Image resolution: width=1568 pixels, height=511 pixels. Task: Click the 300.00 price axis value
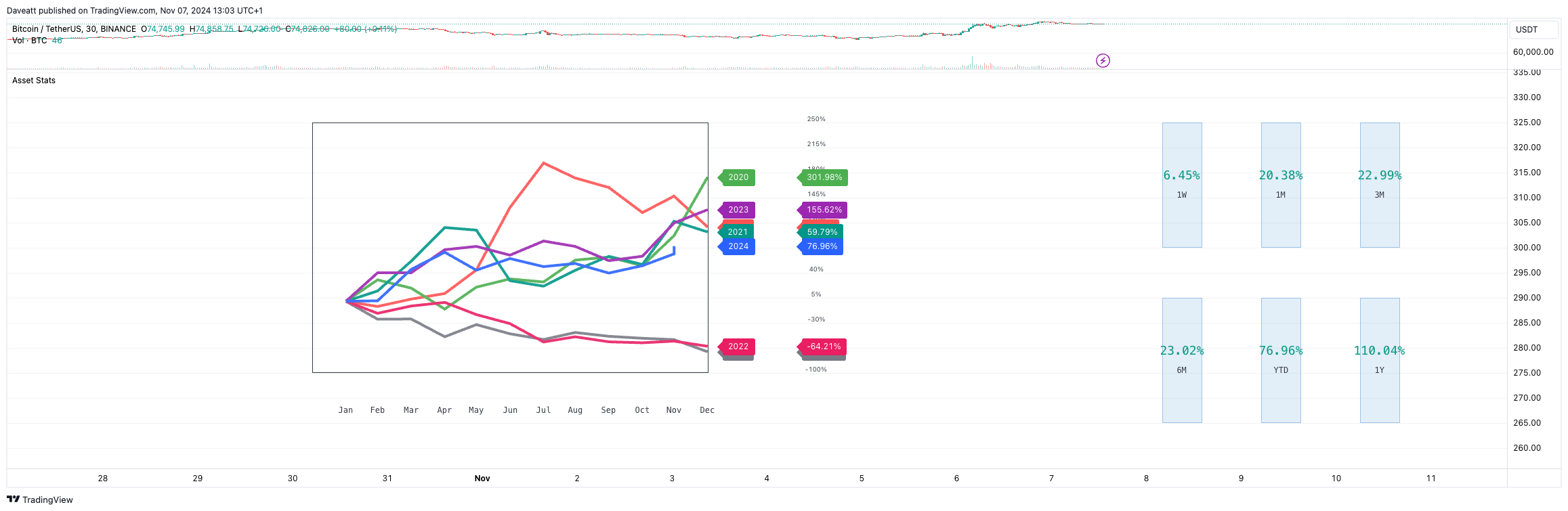pyautogui.click(x=1527, y=248)
